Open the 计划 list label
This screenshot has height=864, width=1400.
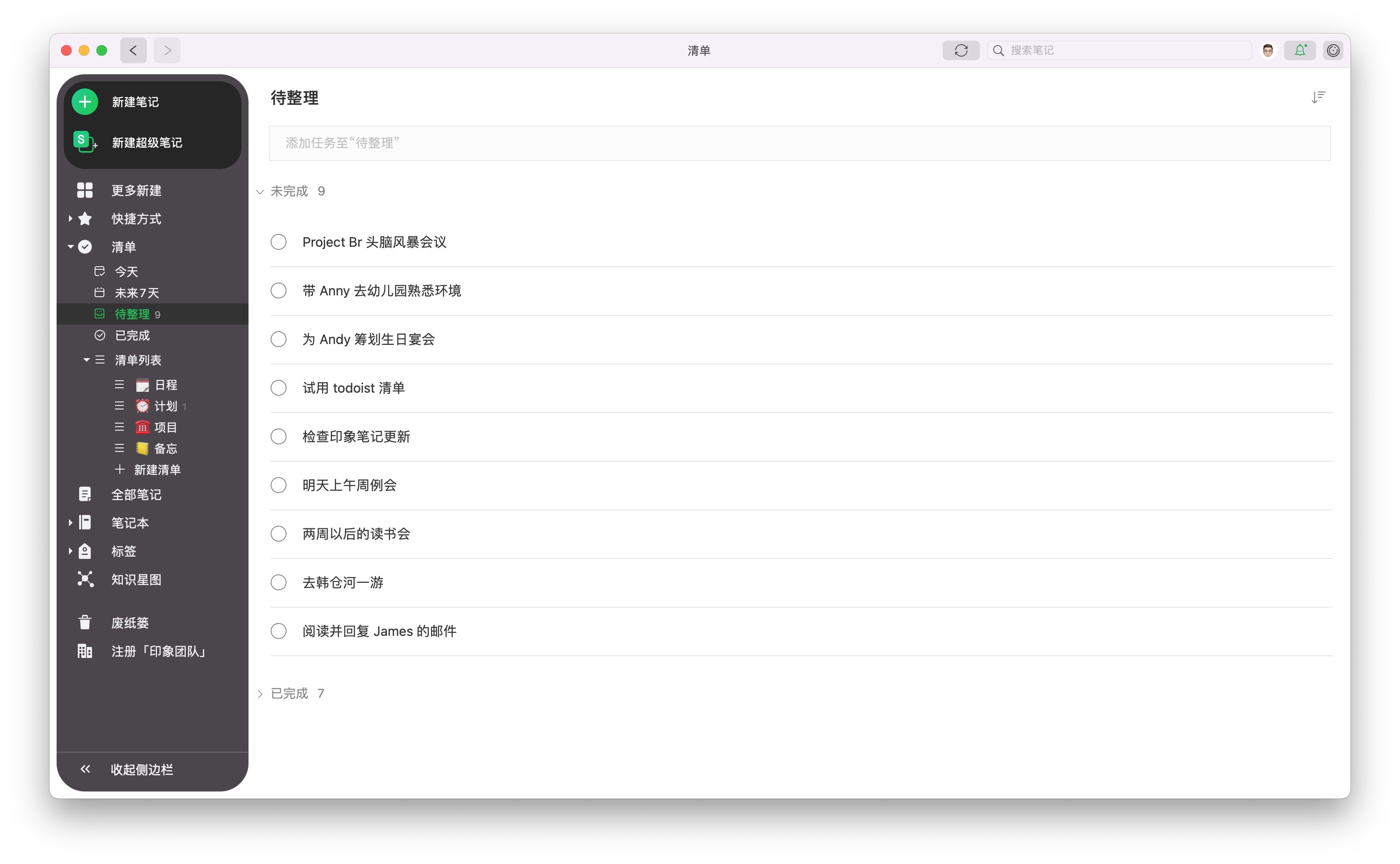point(166,406)
